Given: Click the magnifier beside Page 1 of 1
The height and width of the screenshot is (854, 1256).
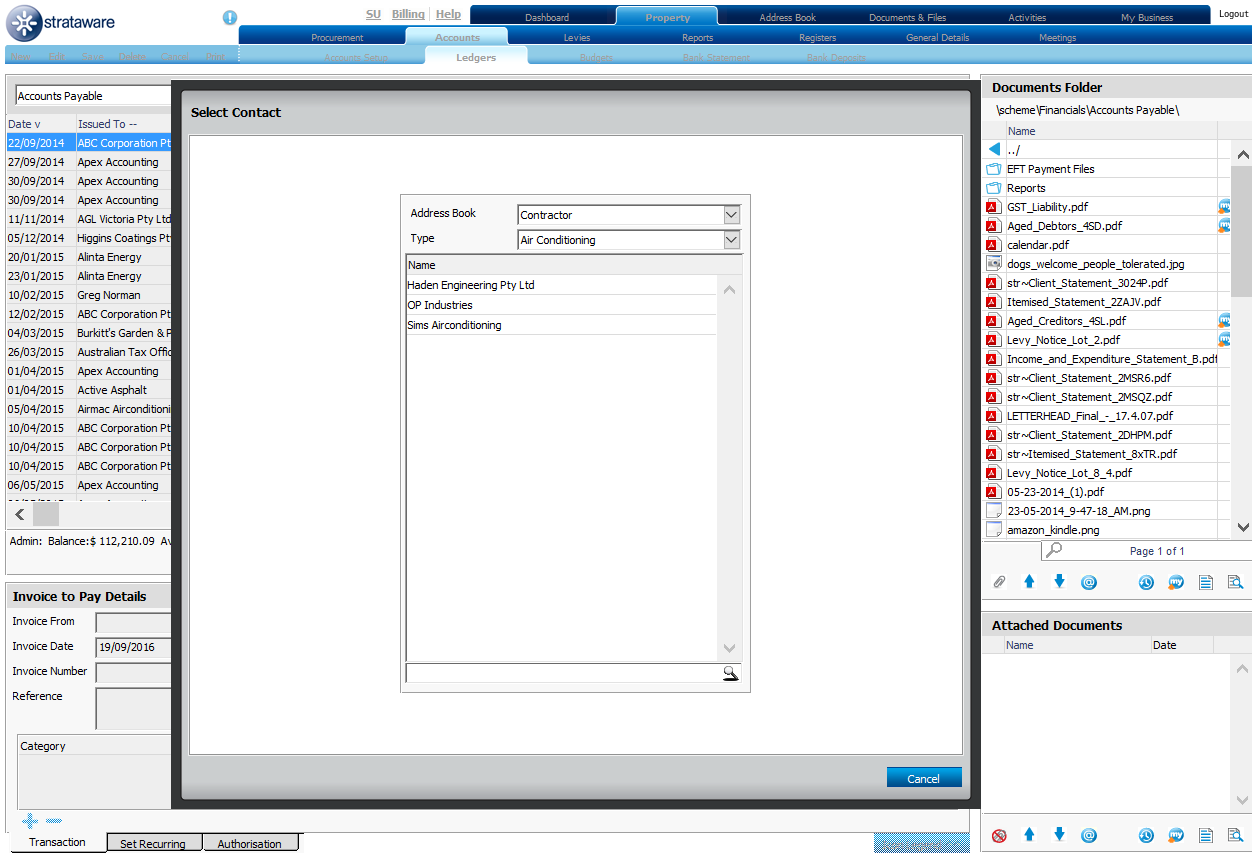Looking at the screenshot, I should click(1052, 550).
